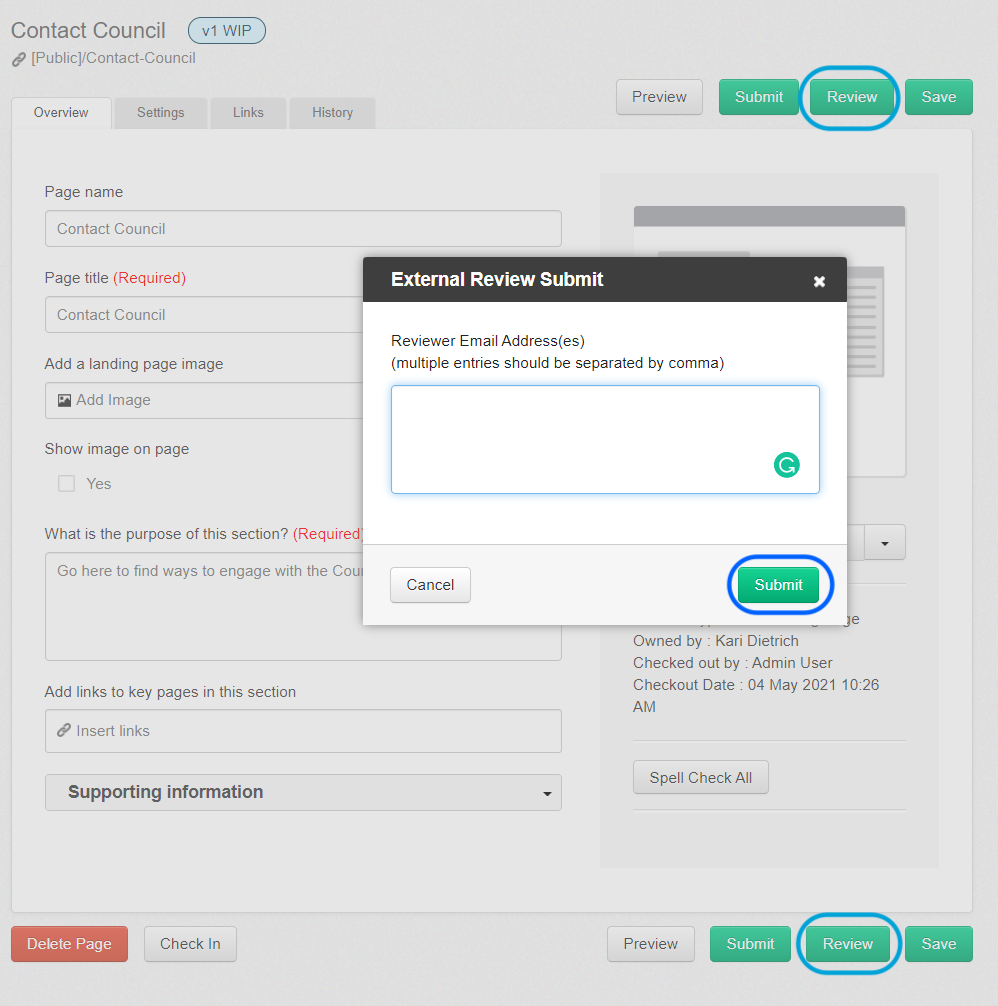Open the small dropdown arrow on the right panel
998x1006 pixels.
pos(884,542)
